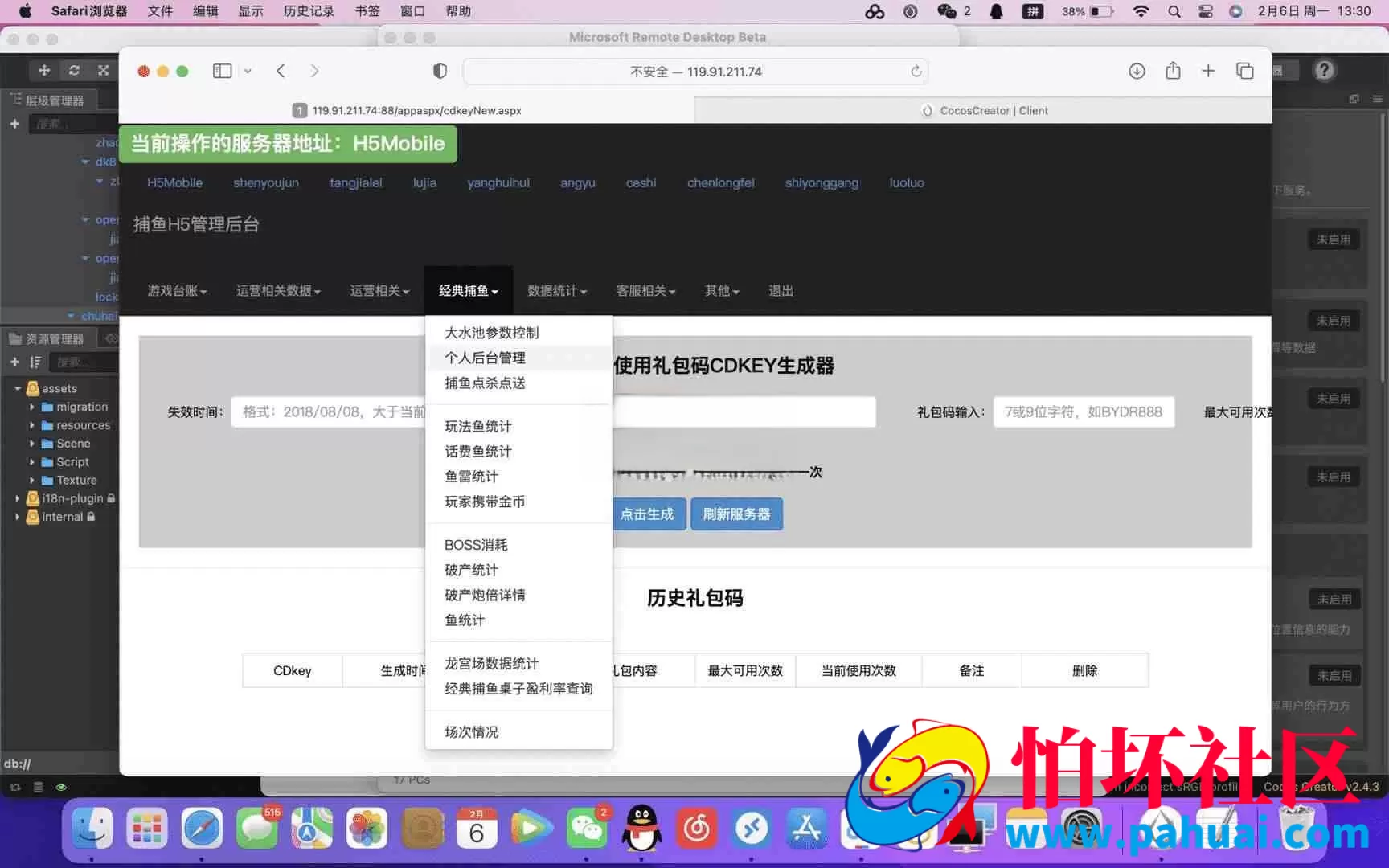
Task: Show the Safari tab overview icon
Action: (x=1244, y=72)
